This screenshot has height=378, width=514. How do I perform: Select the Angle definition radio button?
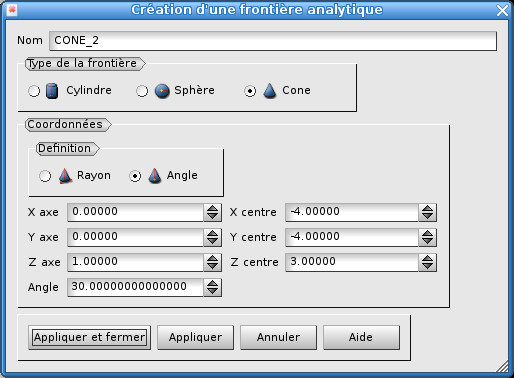[x=135, y=176]
